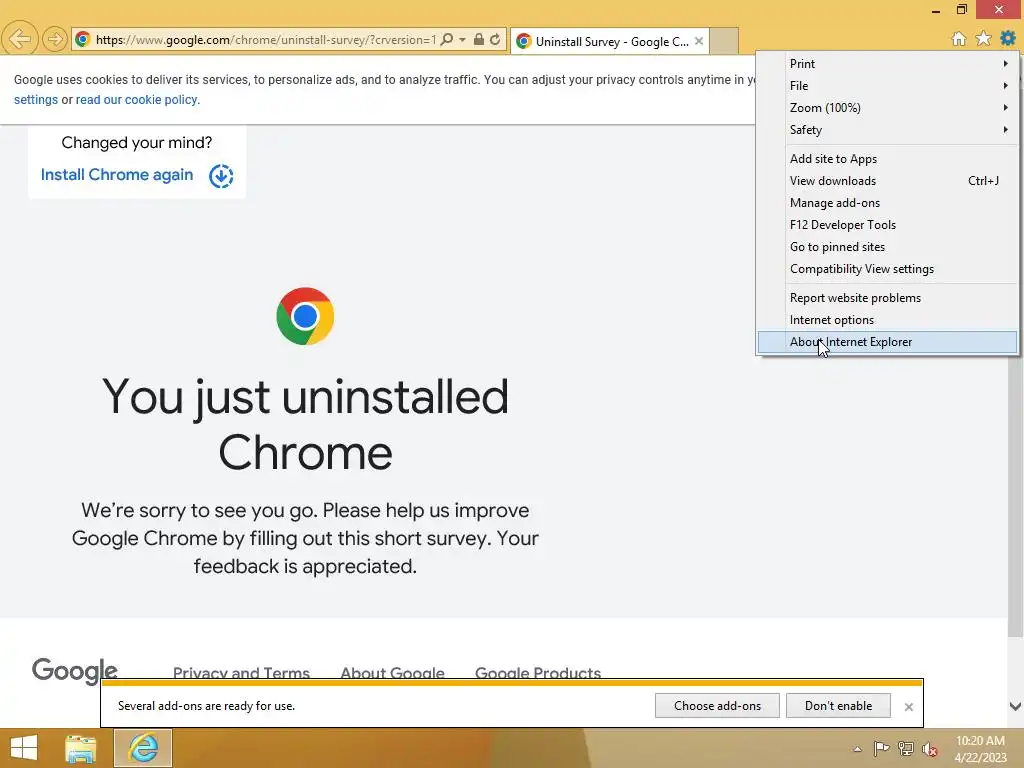Open the Windows Start button
The image size is (1024, 768).
(x=24, y=748)
